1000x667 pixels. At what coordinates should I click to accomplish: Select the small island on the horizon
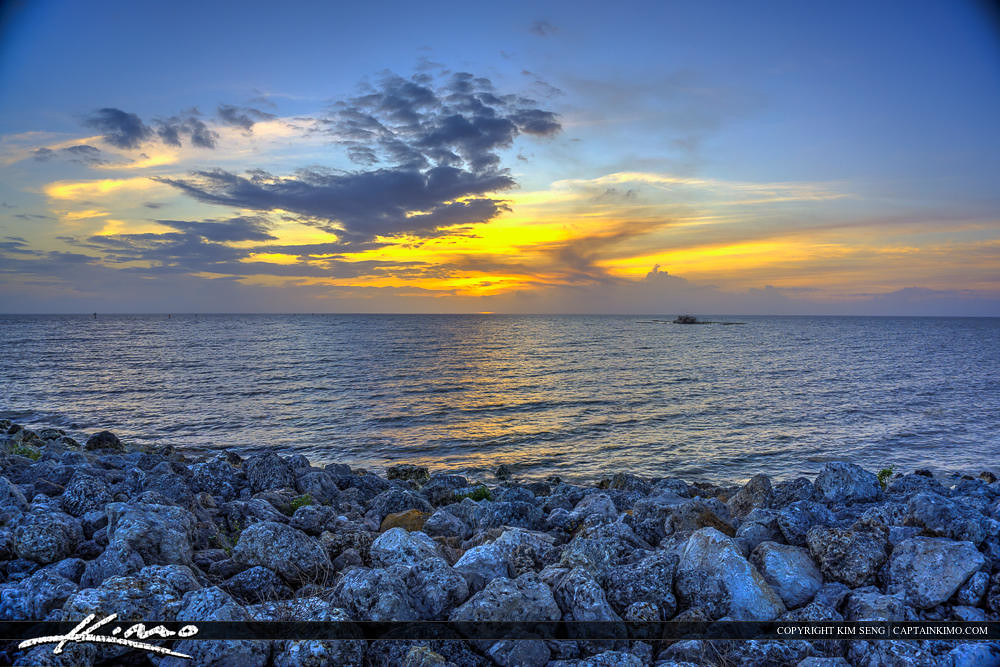(686, 320)
